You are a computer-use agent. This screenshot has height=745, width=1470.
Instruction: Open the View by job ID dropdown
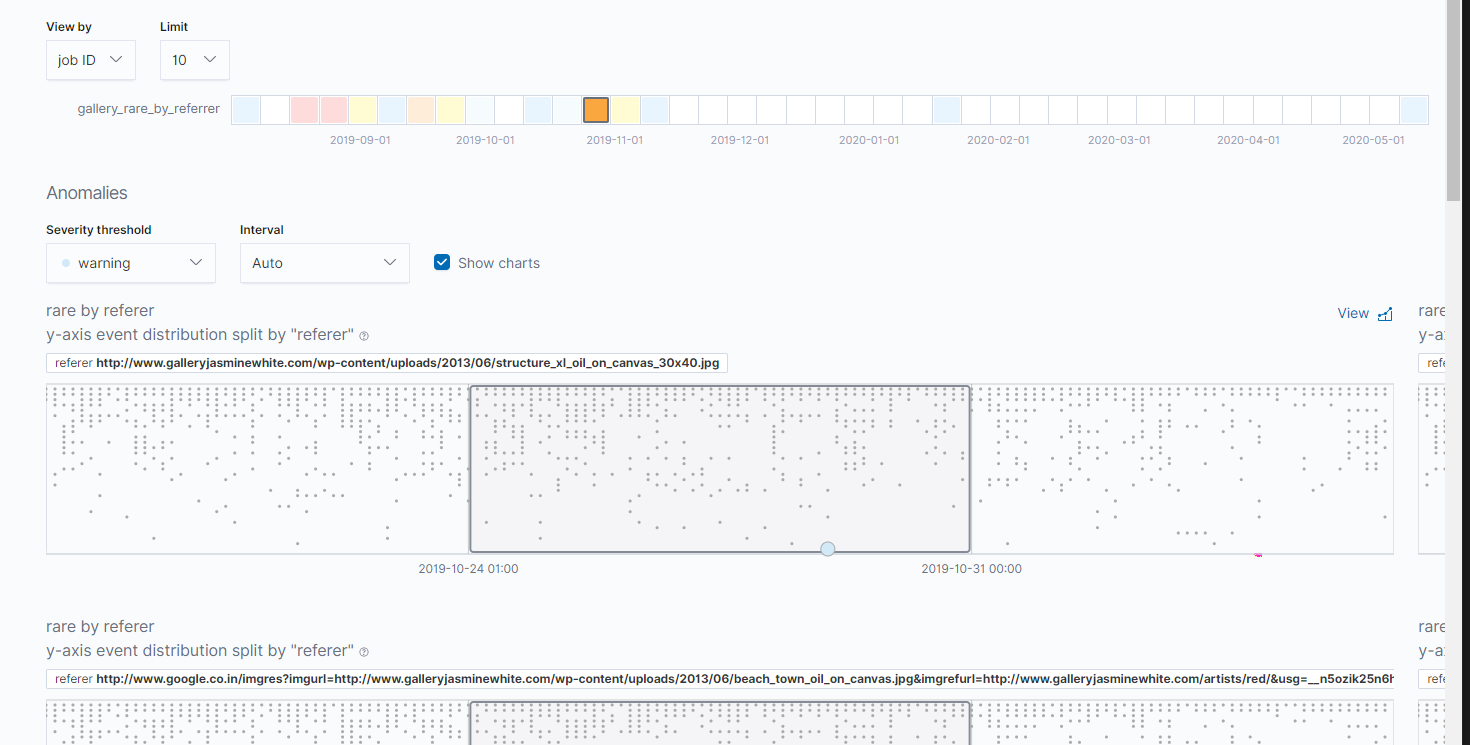(91, 60)
